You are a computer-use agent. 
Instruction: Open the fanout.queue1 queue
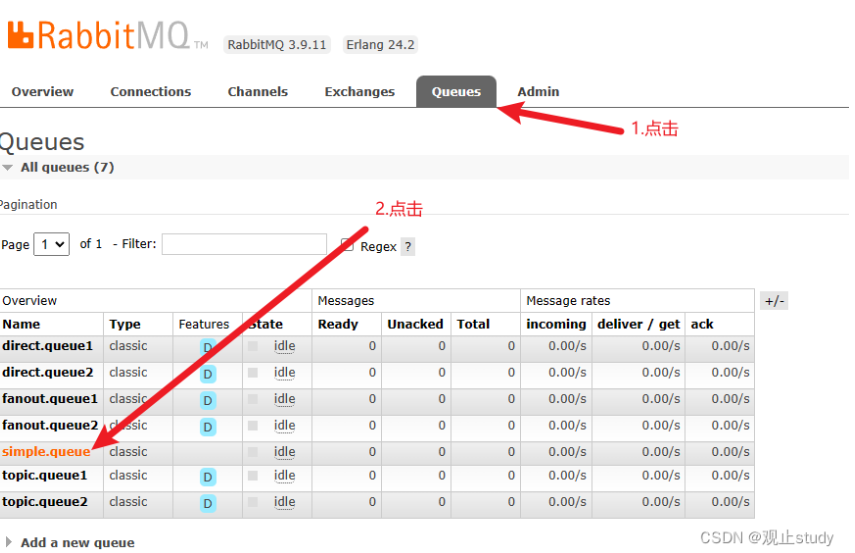50,399
